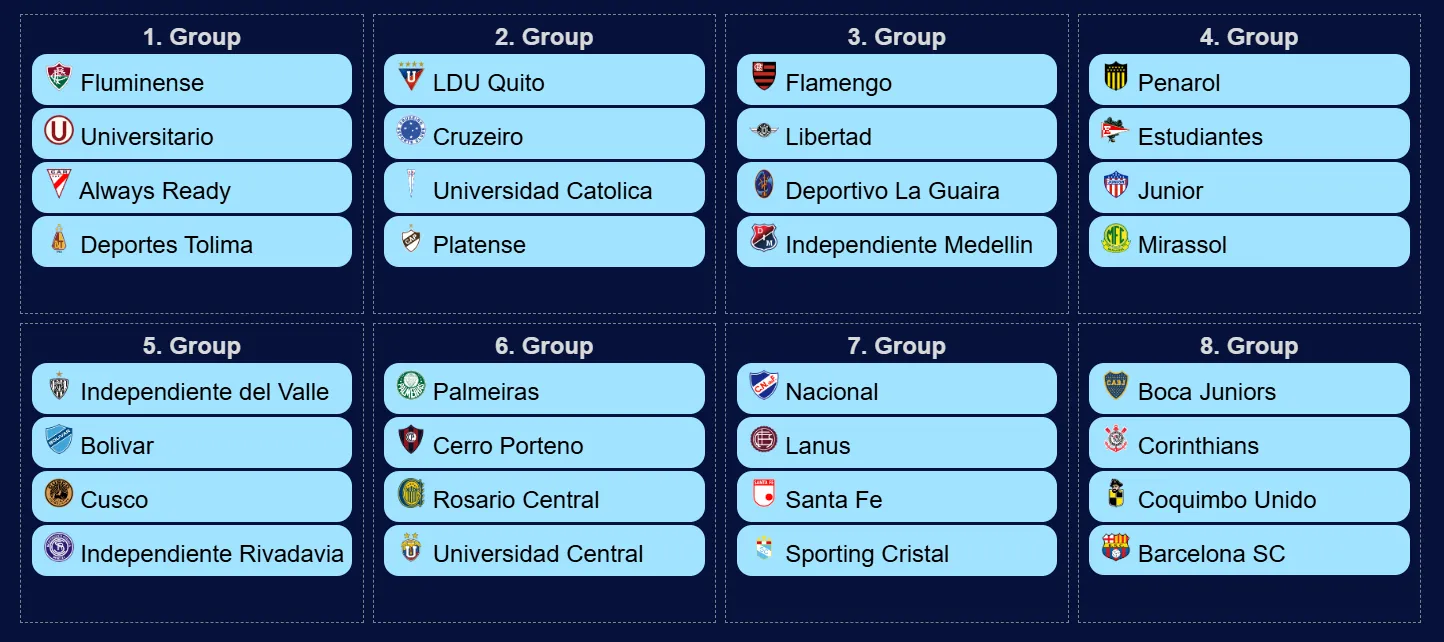Click the Nacional crest icon

764,386
